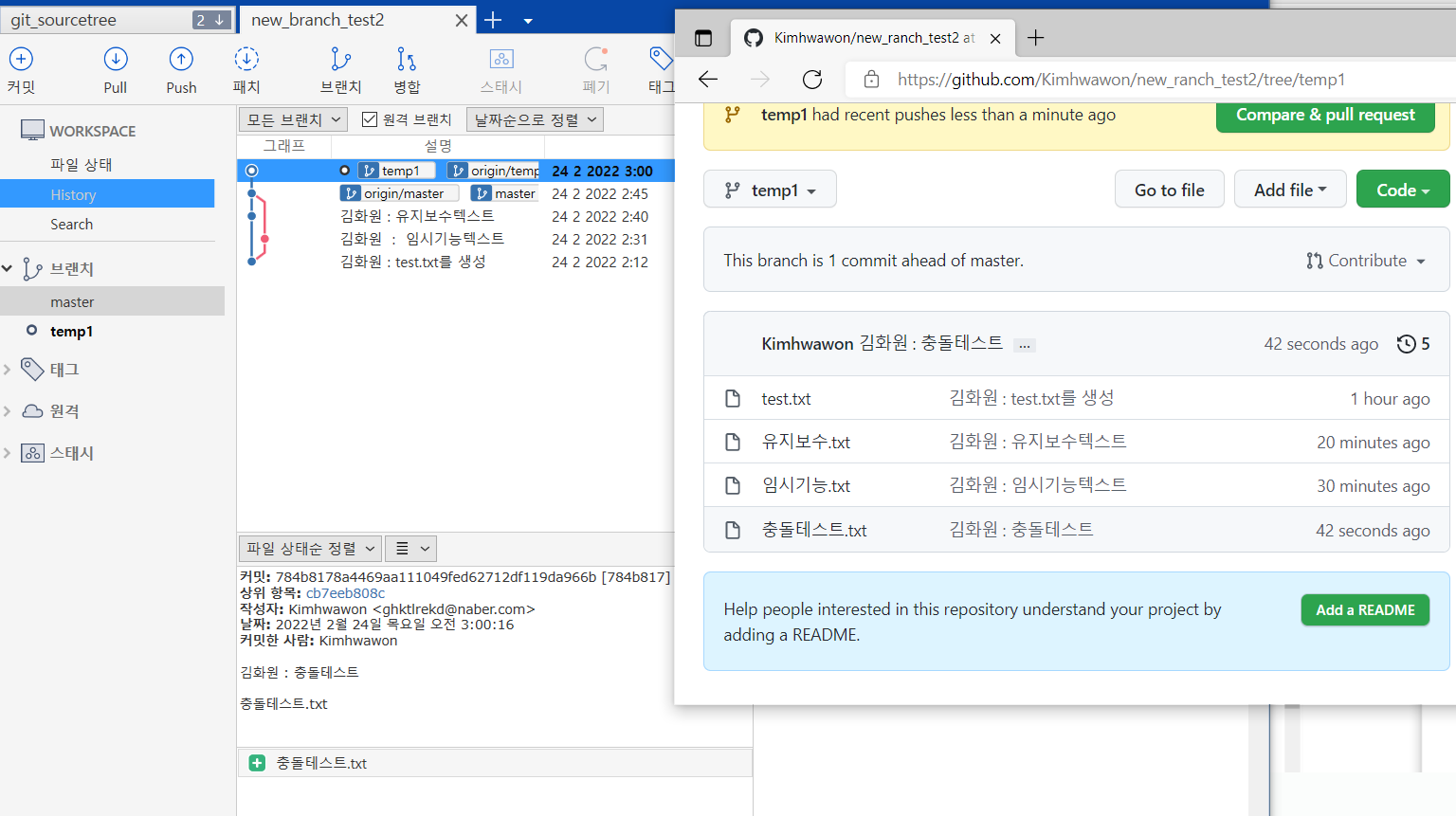Screen dimensions: 1456x816
Task: Select the temp1 branch in sidebar
Action: click(71, 332)
